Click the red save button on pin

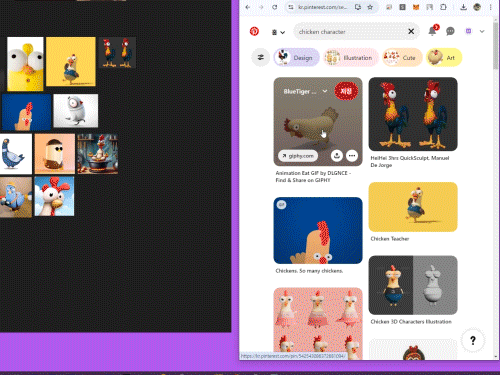pos(346,91)
